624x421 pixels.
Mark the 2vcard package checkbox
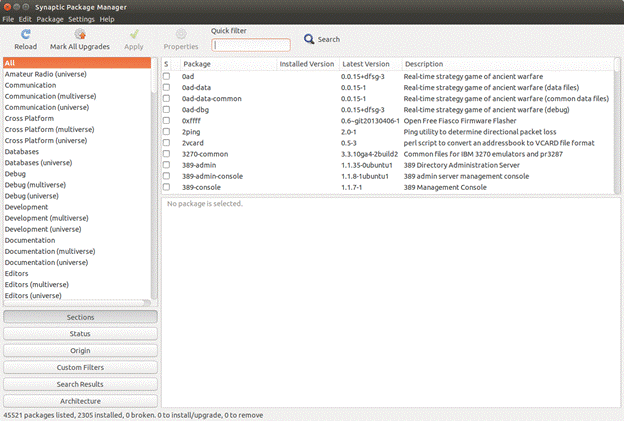click(166, 143)
